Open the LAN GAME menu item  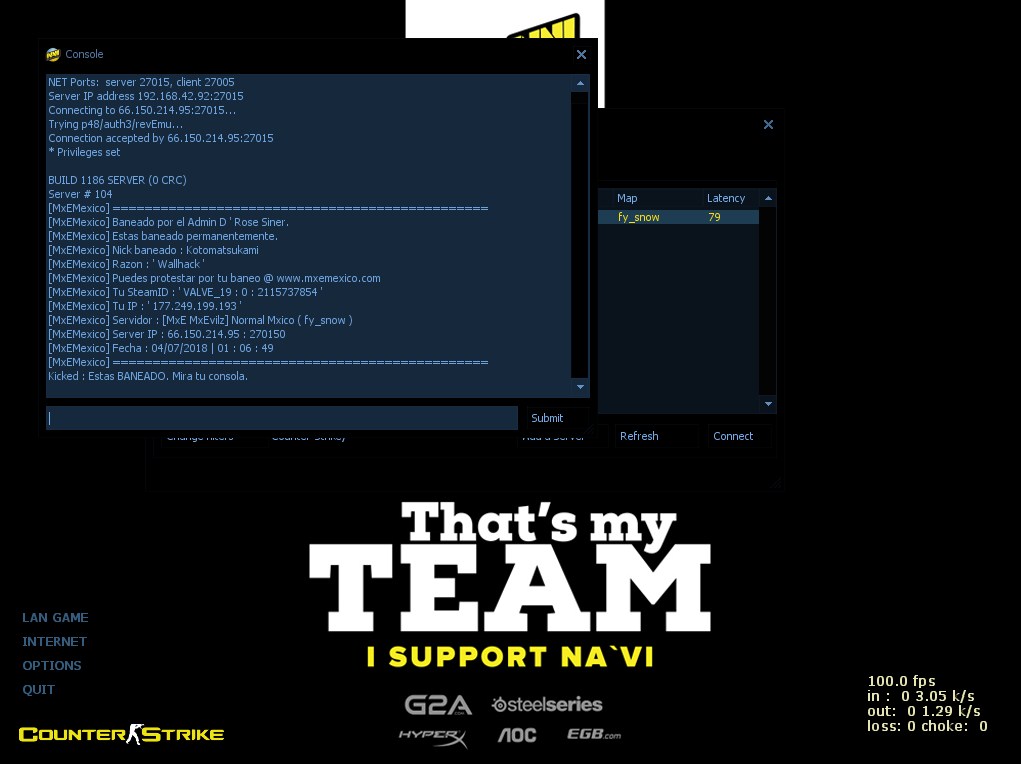(x=55, y=617)
